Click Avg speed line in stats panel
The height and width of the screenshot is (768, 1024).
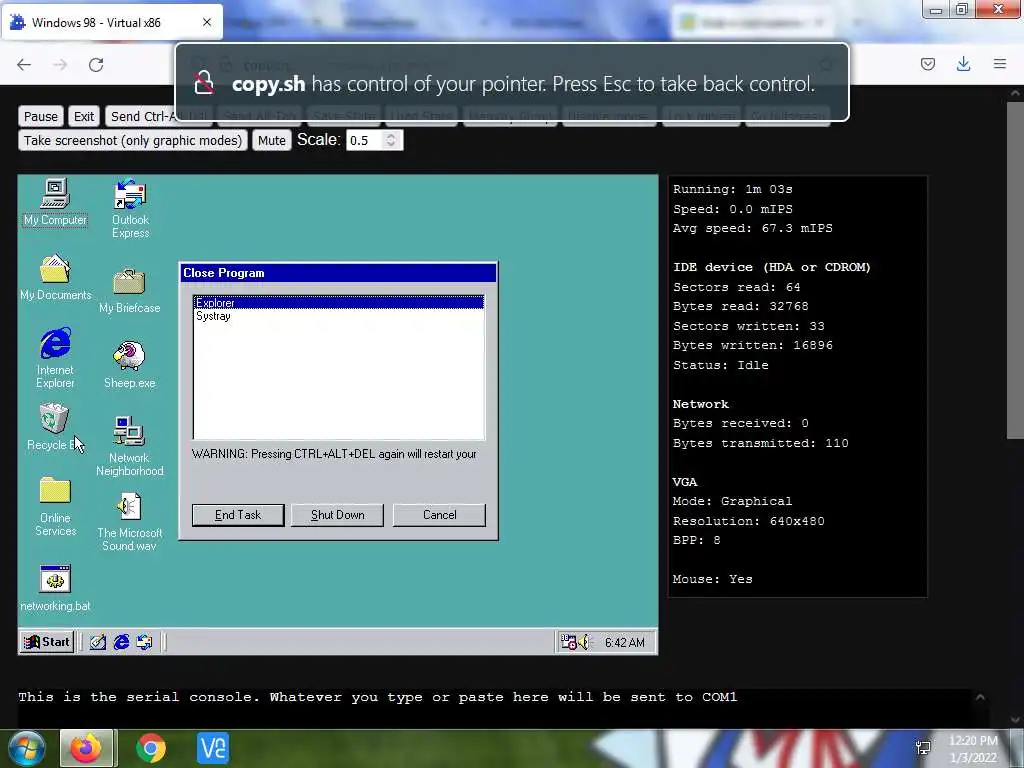753,229
